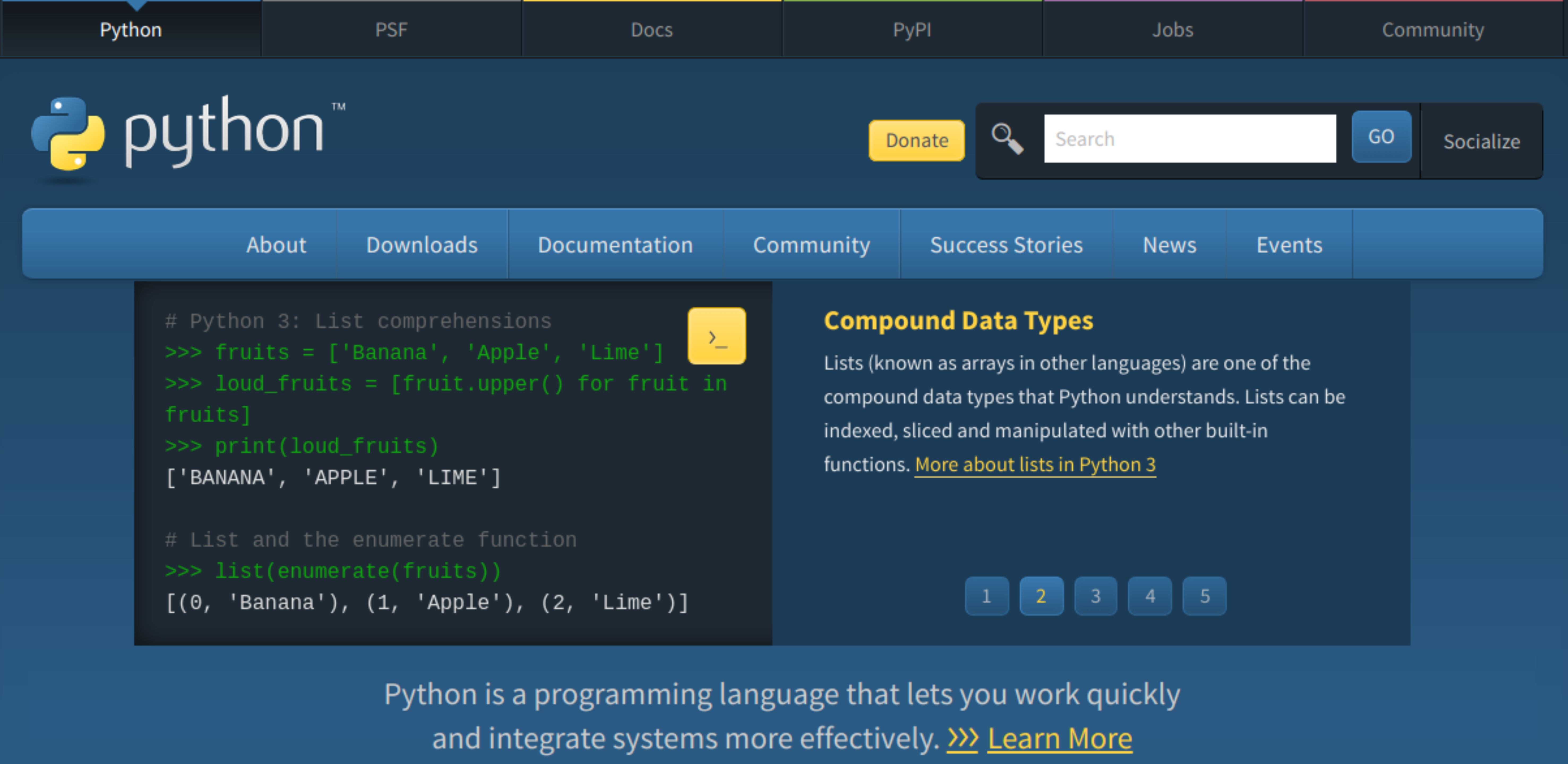Open the Success Stories menu item
This screenshot has width=1568, height=764.
(x=1006, y=245)
